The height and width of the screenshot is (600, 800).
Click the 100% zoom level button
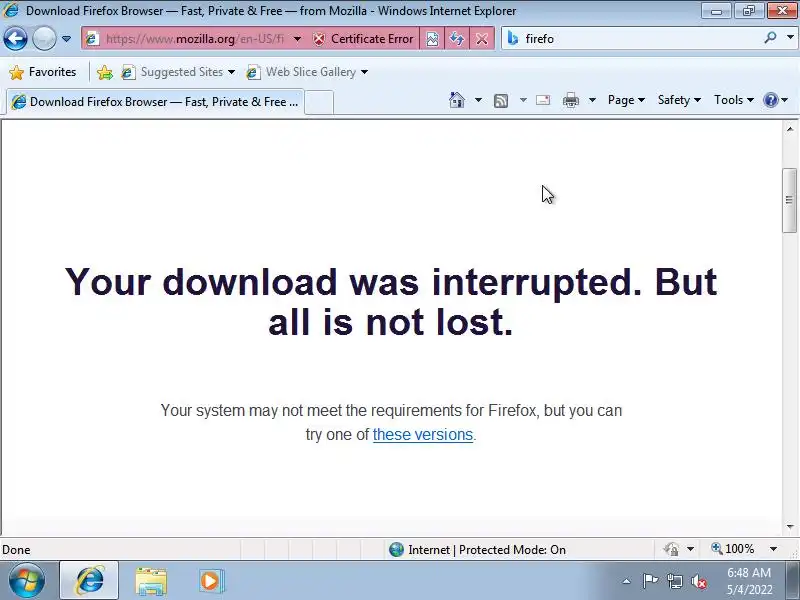pyautogui.click(x=733, y=549)
